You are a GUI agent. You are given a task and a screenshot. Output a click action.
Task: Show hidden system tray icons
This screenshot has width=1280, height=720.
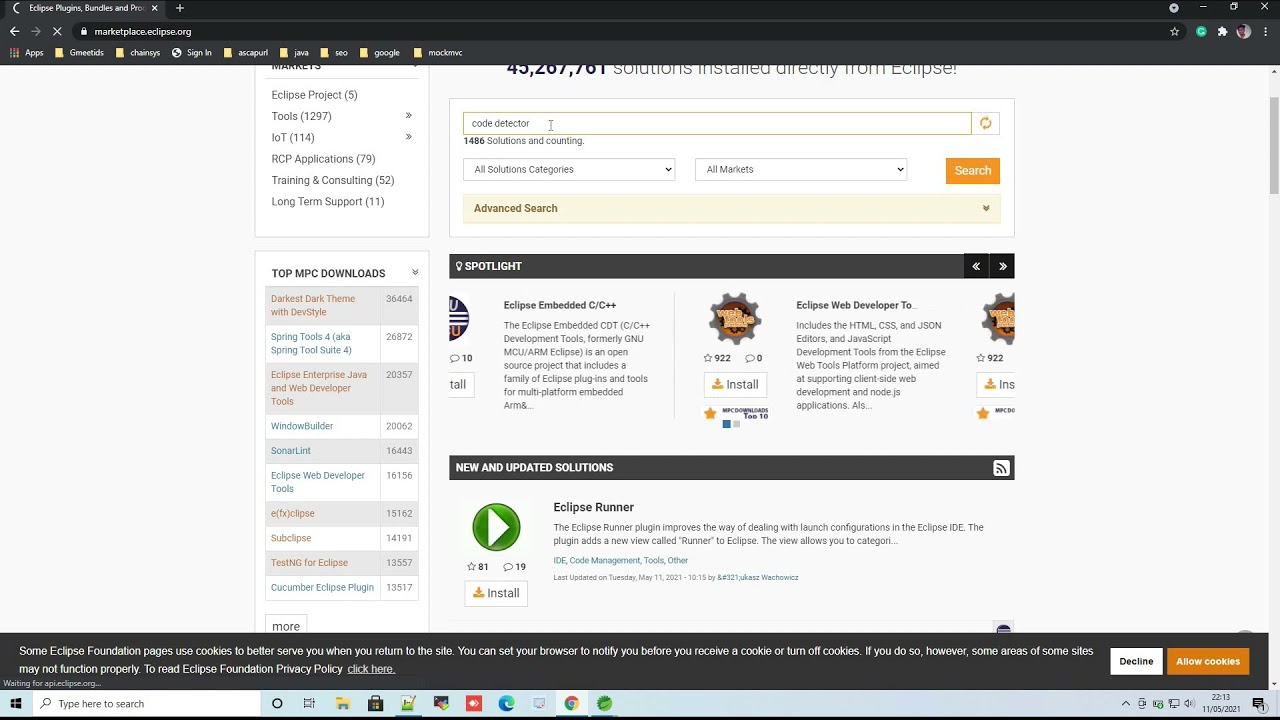point(1125,704)
